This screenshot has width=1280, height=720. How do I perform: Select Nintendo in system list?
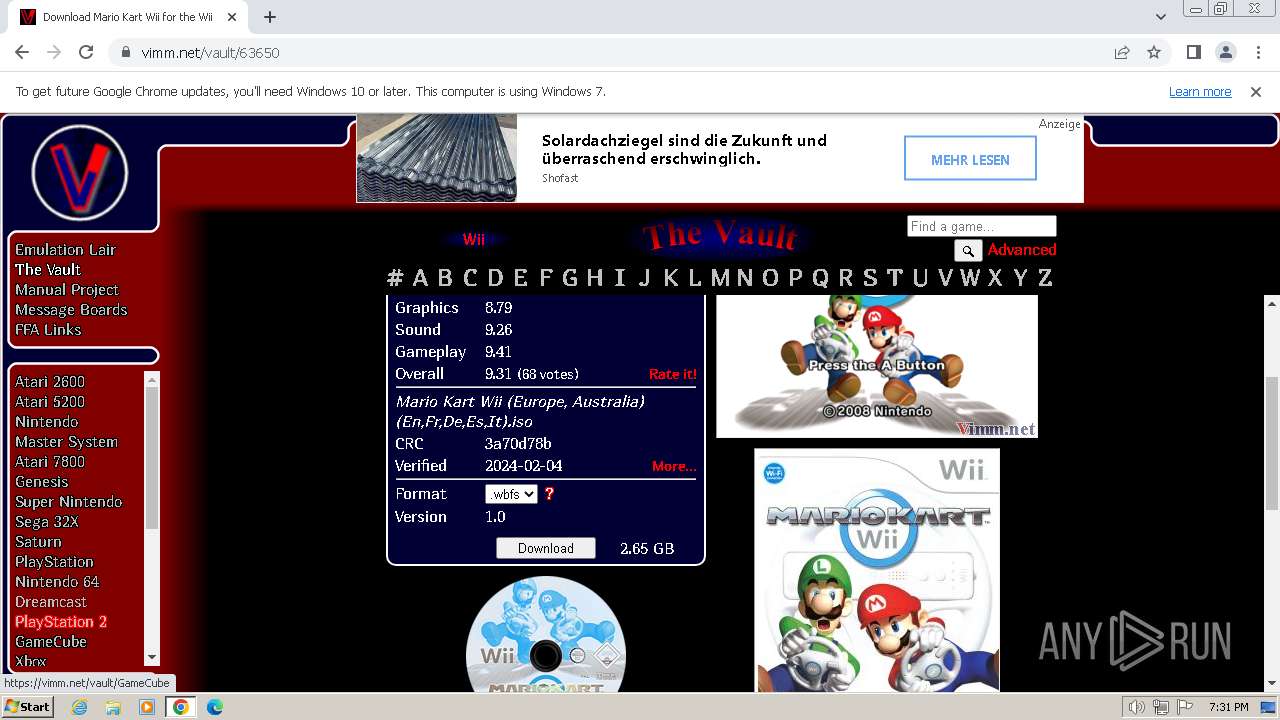pos(46,422)
